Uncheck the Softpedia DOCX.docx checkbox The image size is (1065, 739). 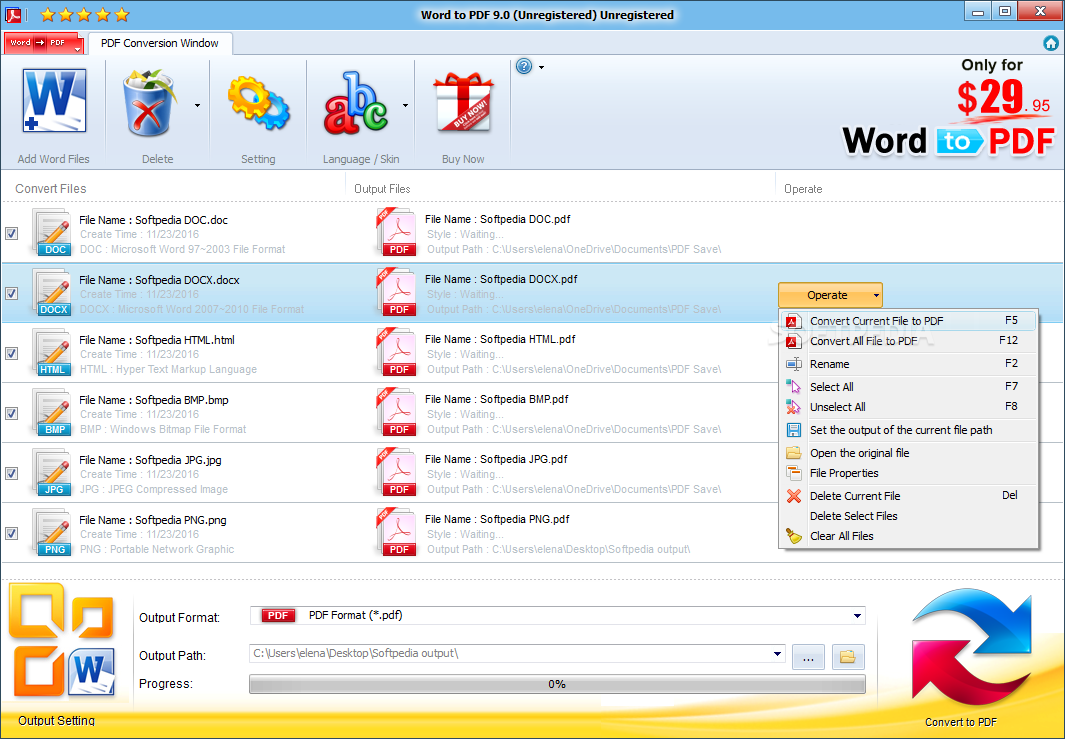point(12,293)
